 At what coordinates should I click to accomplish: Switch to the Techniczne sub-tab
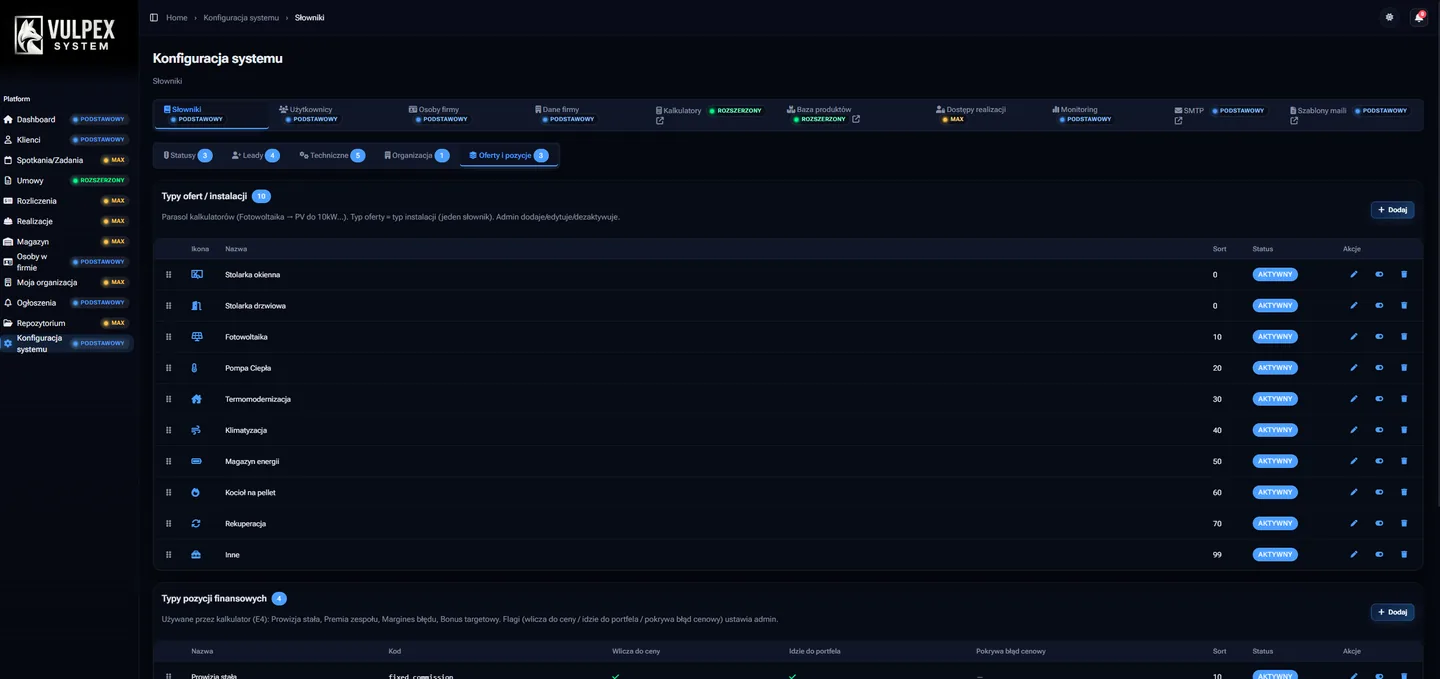point(332,155)
